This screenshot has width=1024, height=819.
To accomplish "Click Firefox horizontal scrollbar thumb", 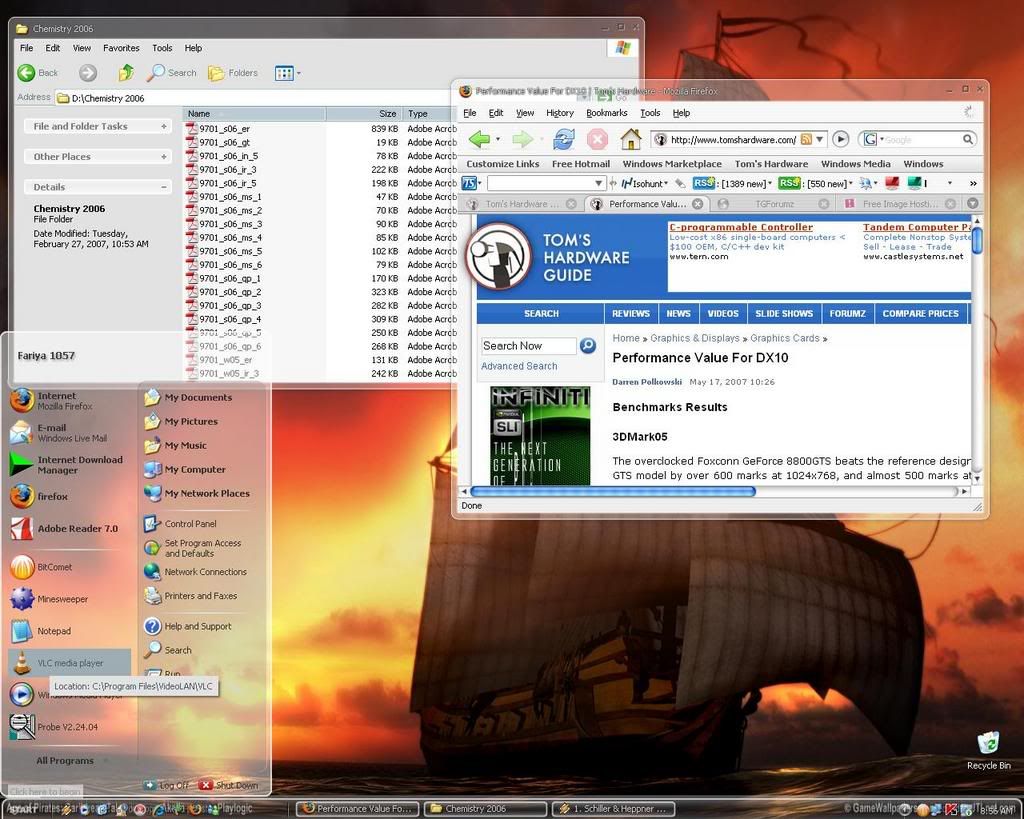I will tap(613, 491).
